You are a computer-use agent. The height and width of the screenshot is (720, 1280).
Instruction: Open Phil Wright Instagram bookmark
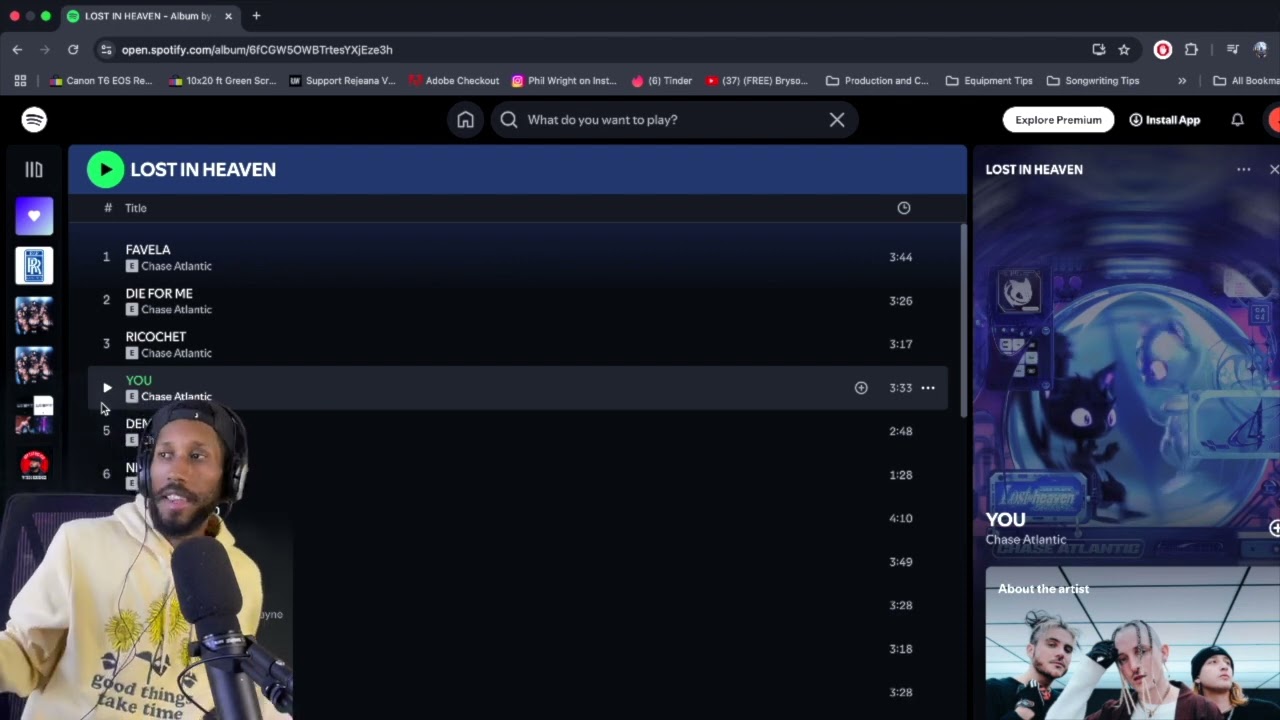[566, 81]
